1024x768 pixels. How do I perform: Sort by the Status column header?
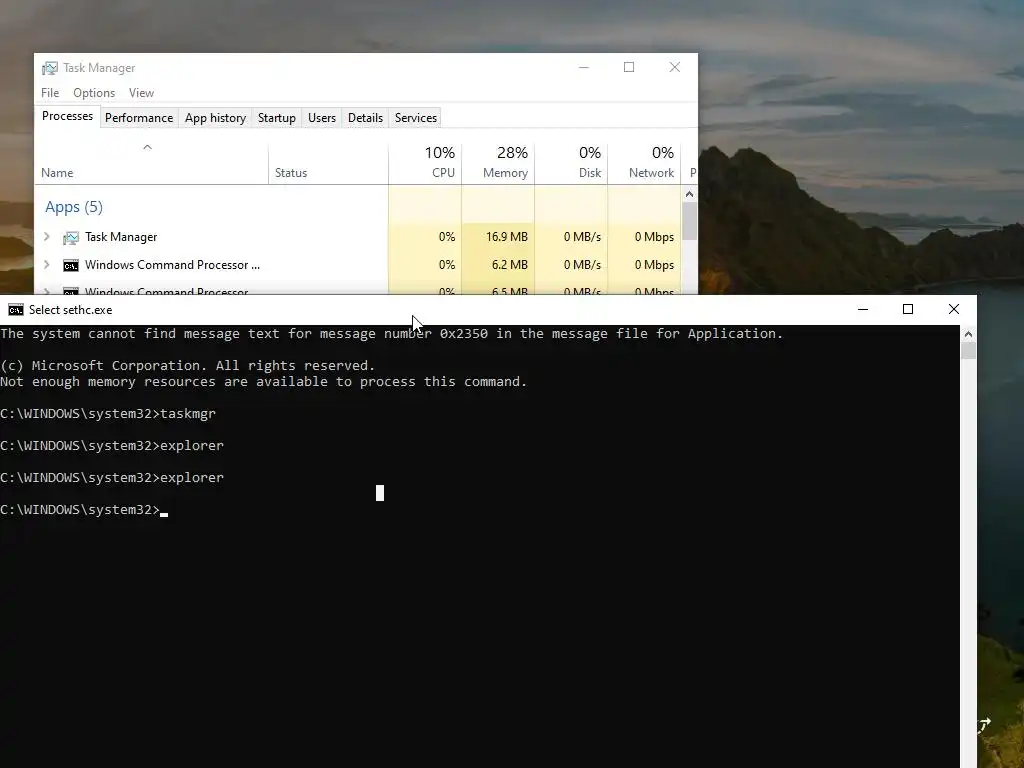coord(328,163)
